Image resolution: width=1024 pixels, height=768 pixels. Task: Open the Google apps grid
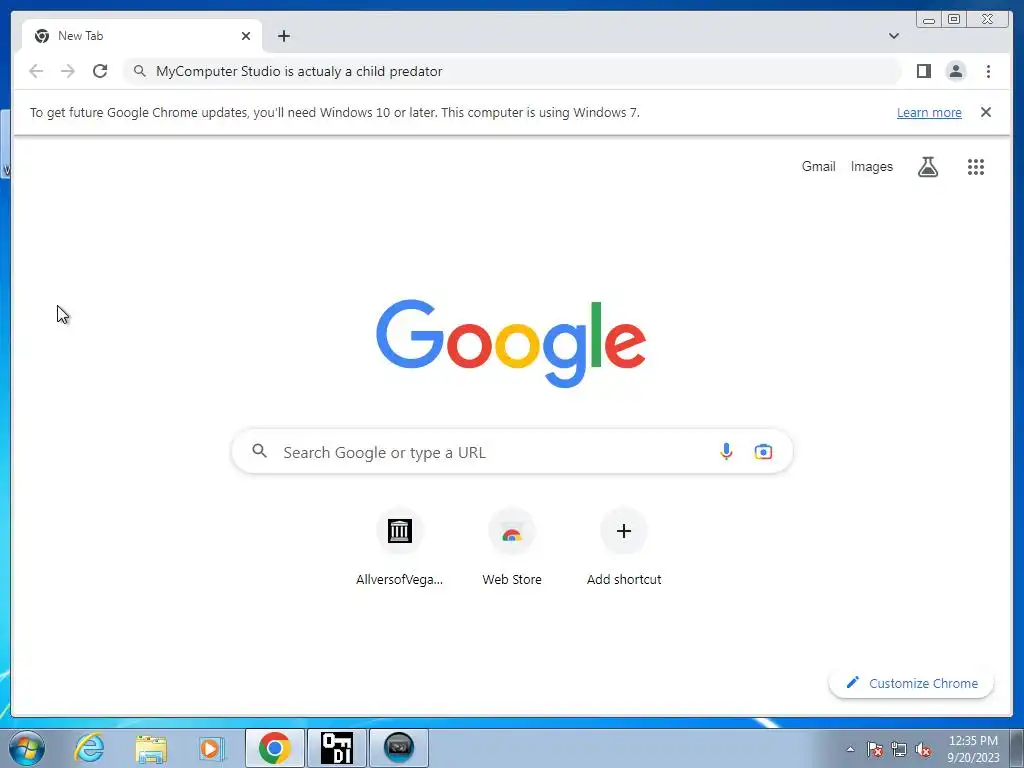pos(975,167)
